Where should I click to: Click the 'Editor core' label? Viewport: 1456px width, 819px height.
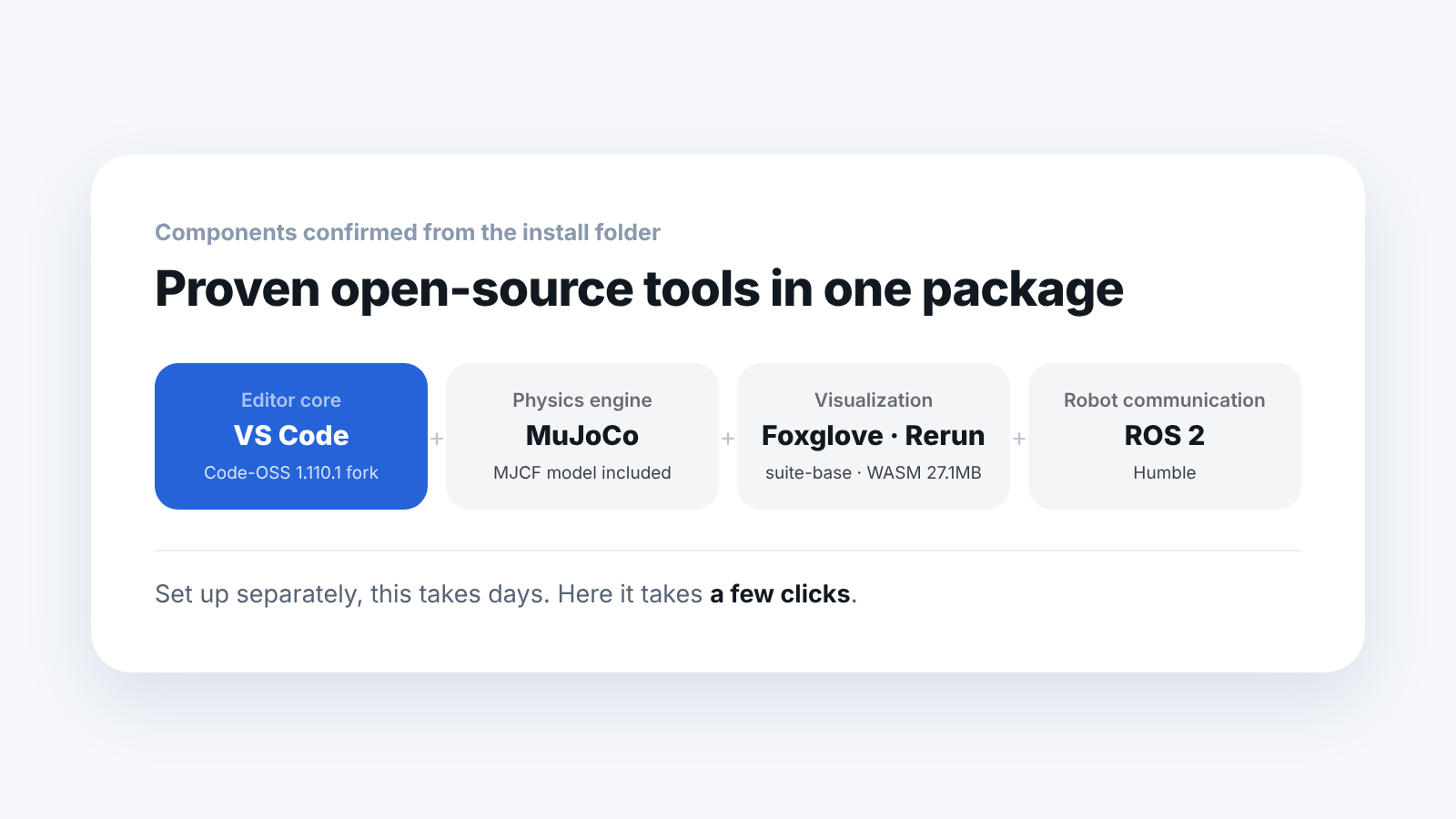pos(291,400)
